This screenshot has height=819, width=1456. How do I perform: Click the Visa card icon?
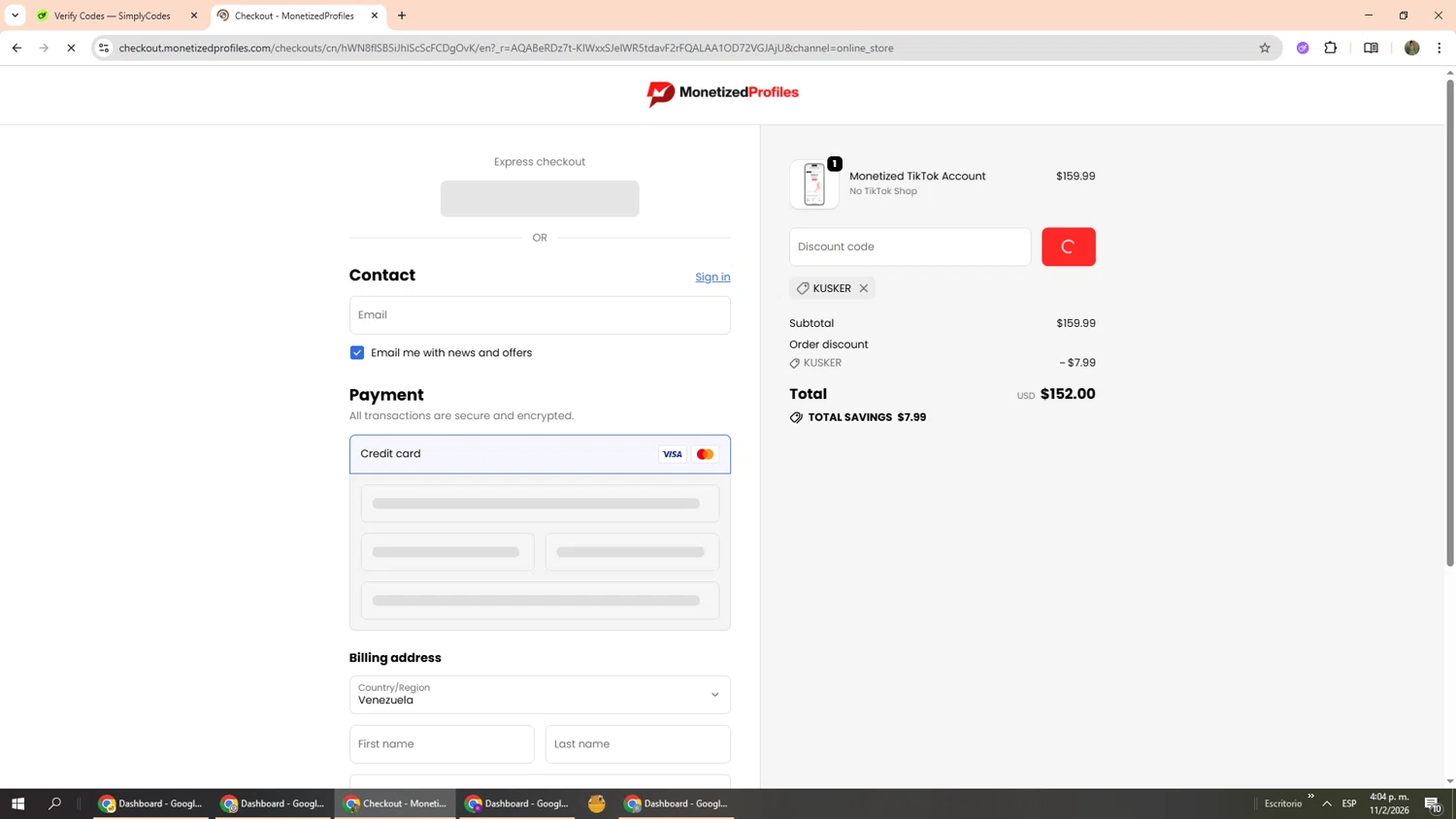672,454
